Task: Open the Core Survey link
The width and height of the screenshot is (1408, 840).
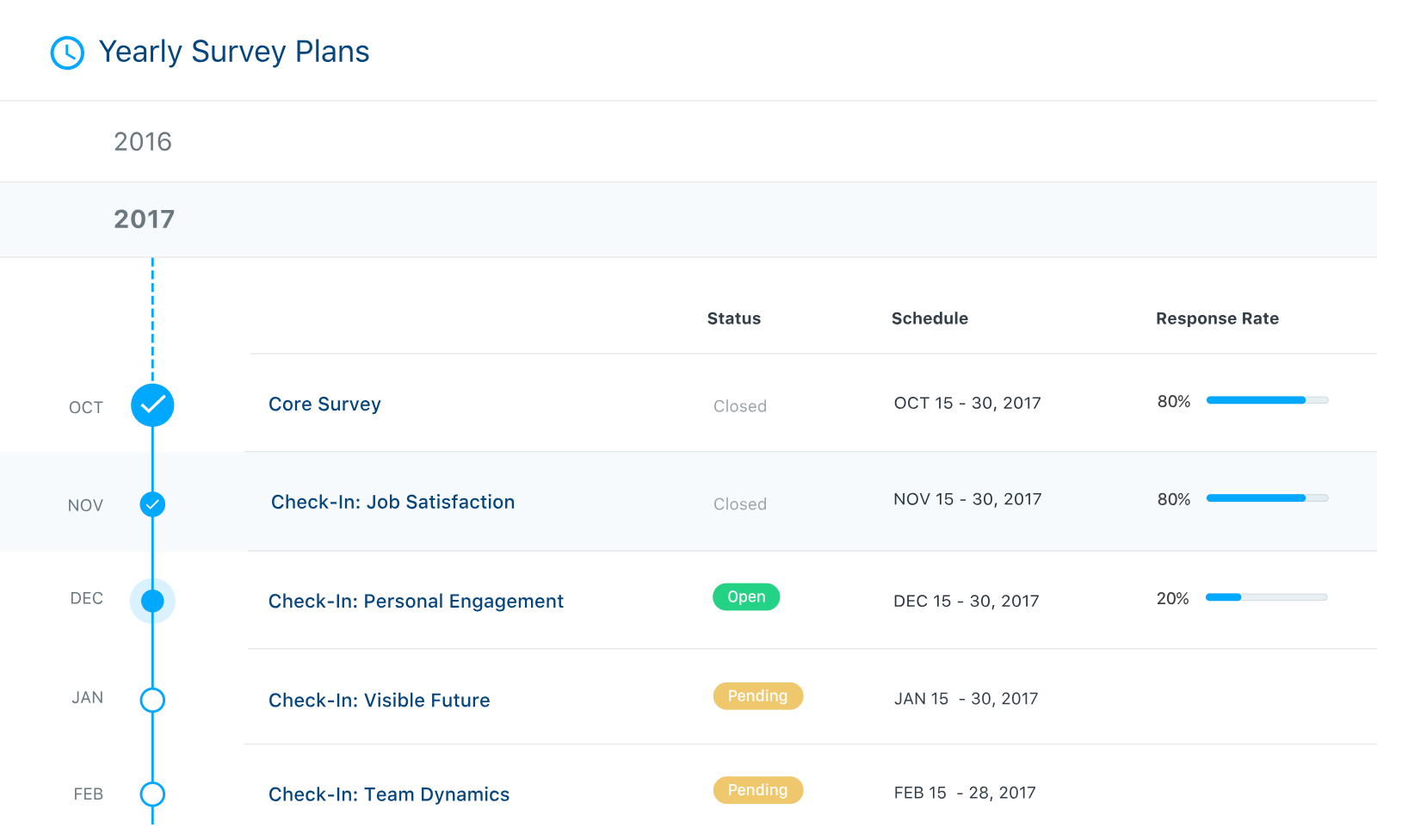Action: coord(324,405)
